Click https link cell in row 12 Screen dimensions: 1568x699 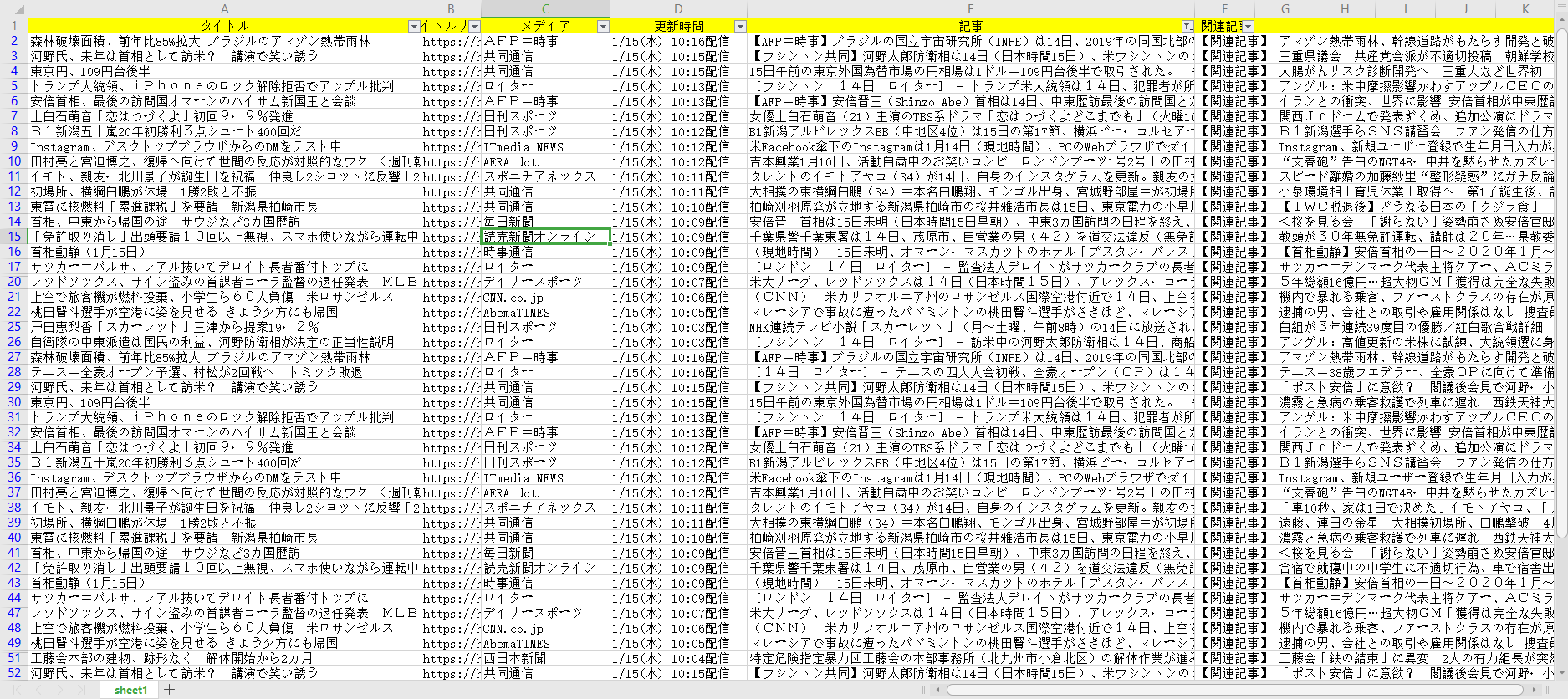click(451, 191)
